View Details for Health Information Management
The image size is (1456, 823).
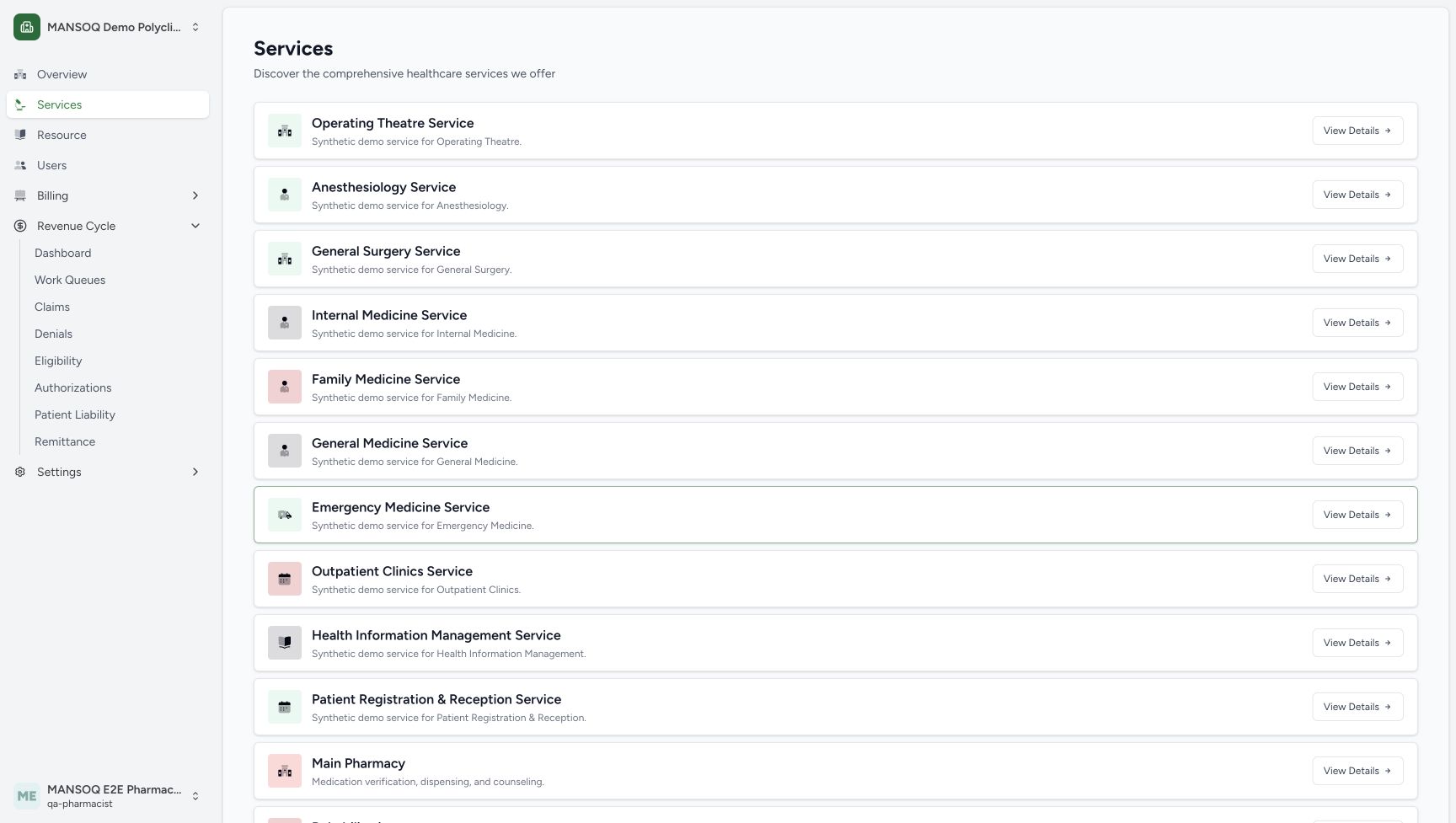point(1357,643)
